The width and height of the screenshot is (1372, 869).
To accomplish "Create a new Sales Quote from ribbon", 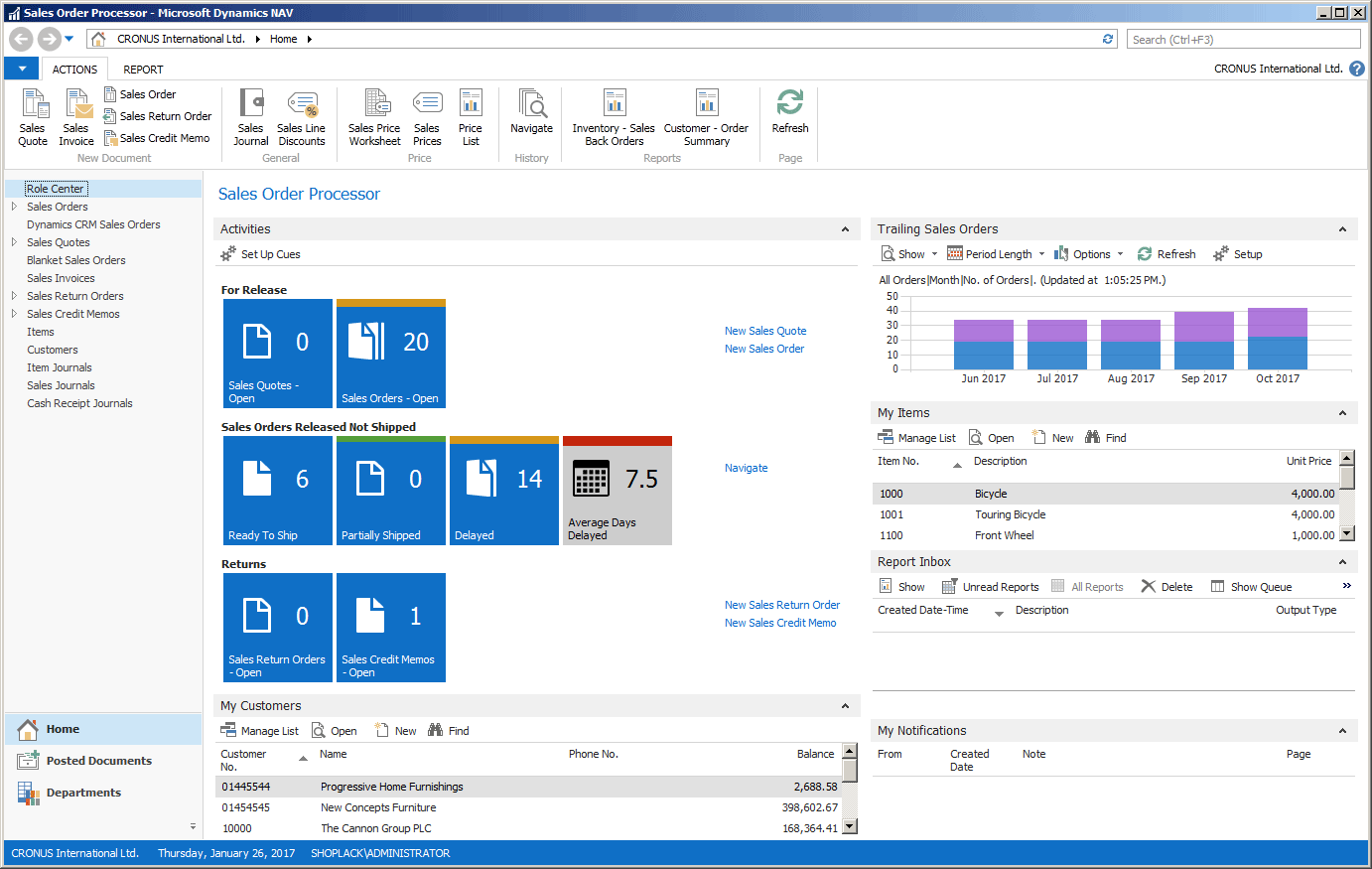I will [33, 117].
